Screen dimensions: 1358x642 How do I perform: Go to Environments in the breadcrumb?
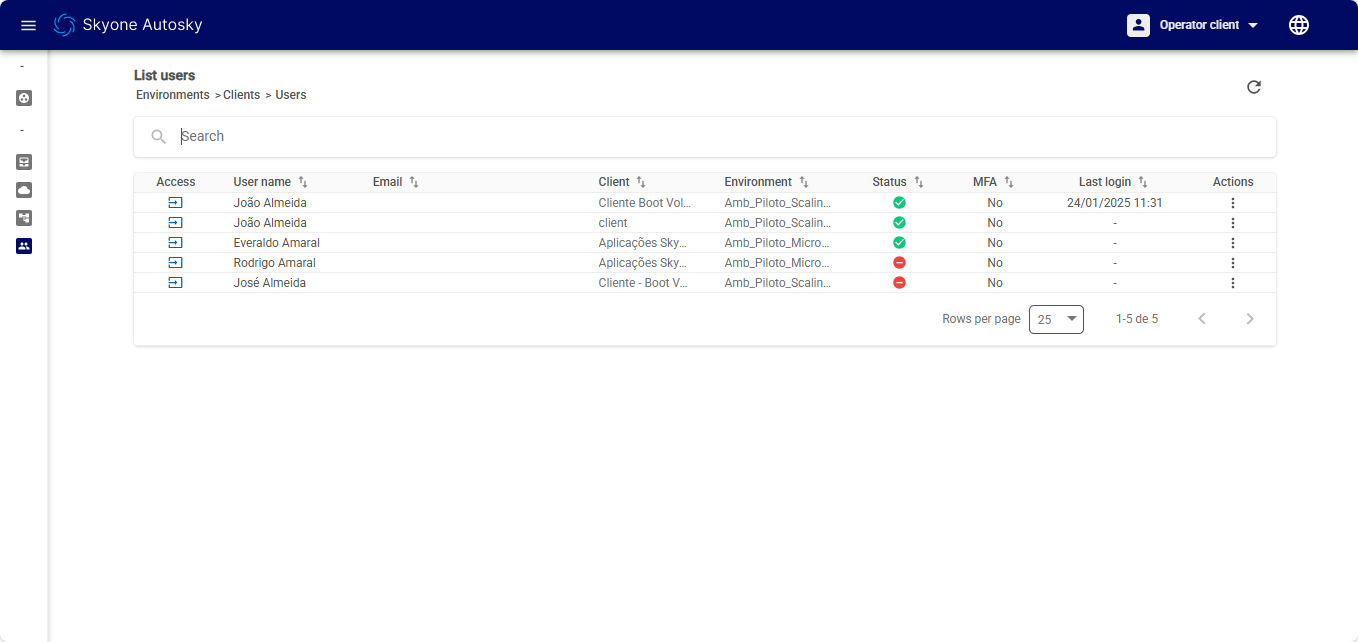[173, 95]
